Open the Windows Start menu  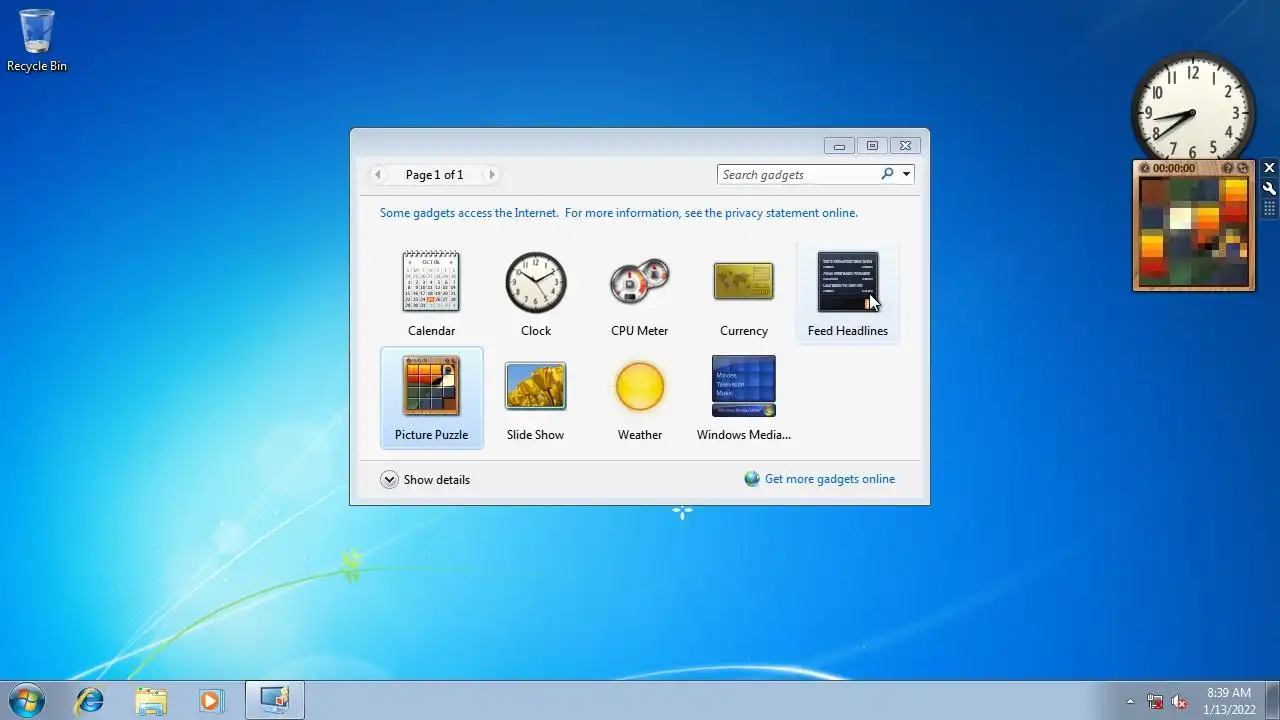26,700
